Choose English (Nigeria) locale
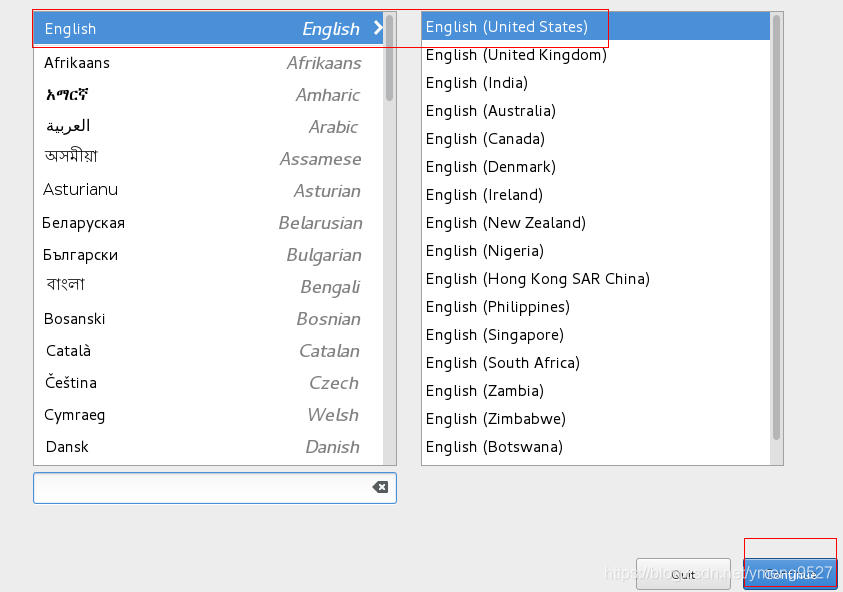The width and height of the screenshot is (843, 592). click(x=596, y=250)
